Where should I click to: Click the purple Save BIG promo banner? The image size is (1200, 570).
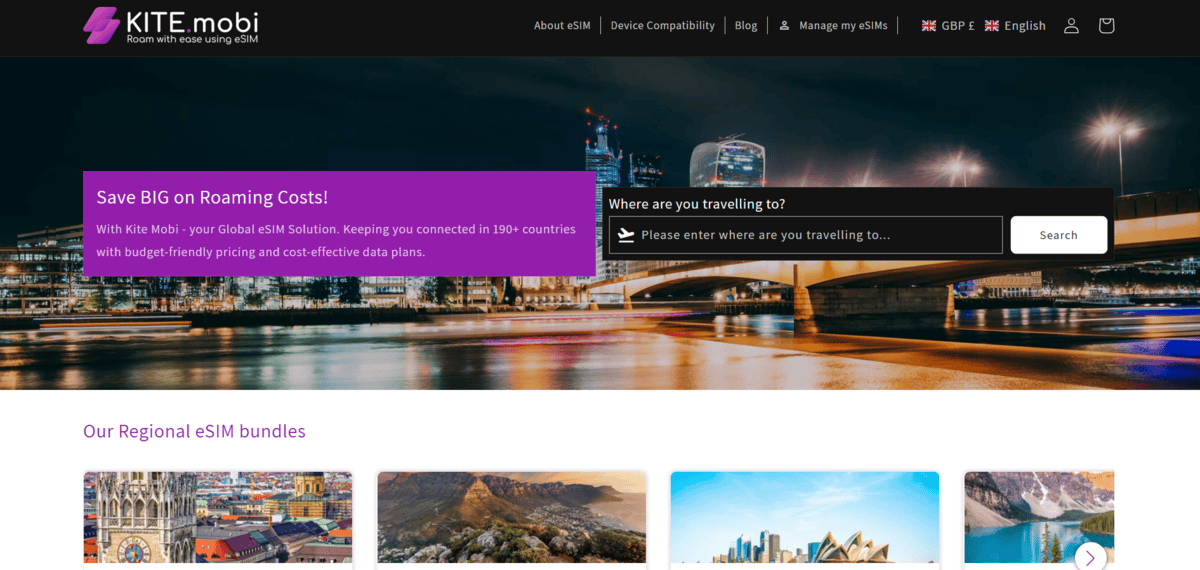pyautogui.click(x=339, y=224)
